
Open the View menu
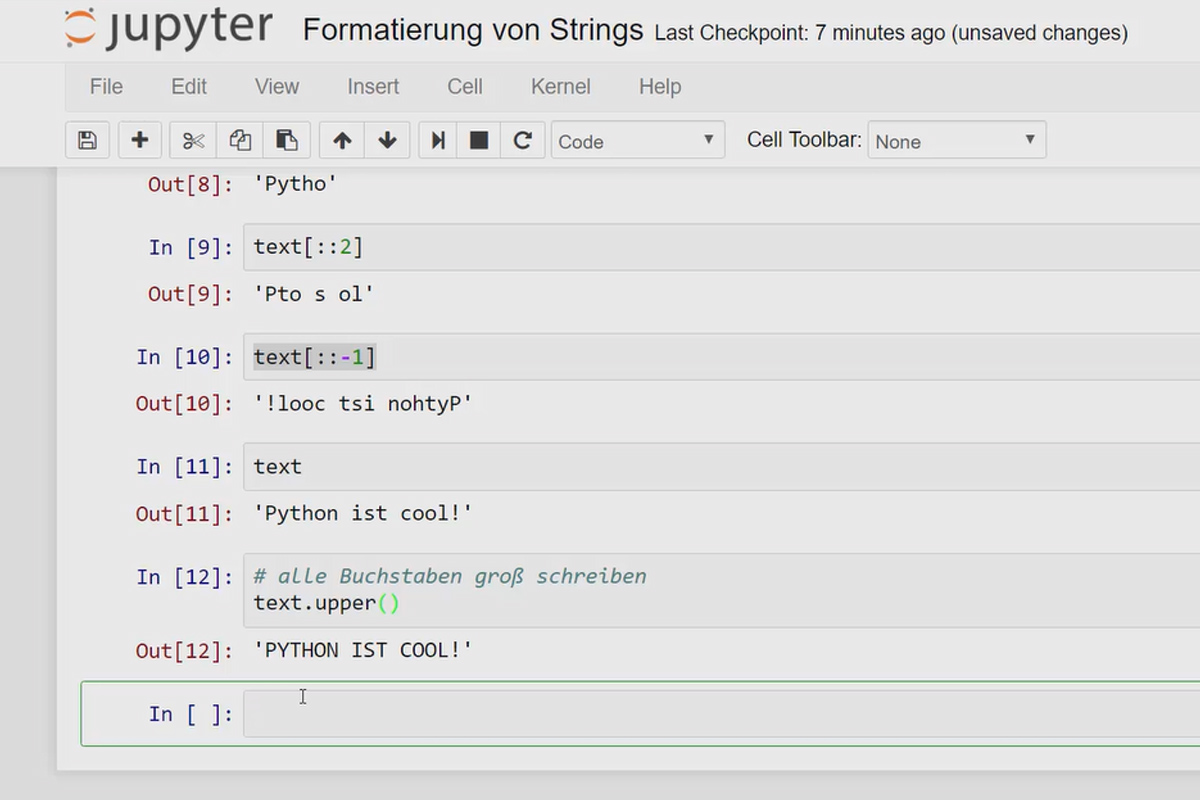tap(277, 87)
